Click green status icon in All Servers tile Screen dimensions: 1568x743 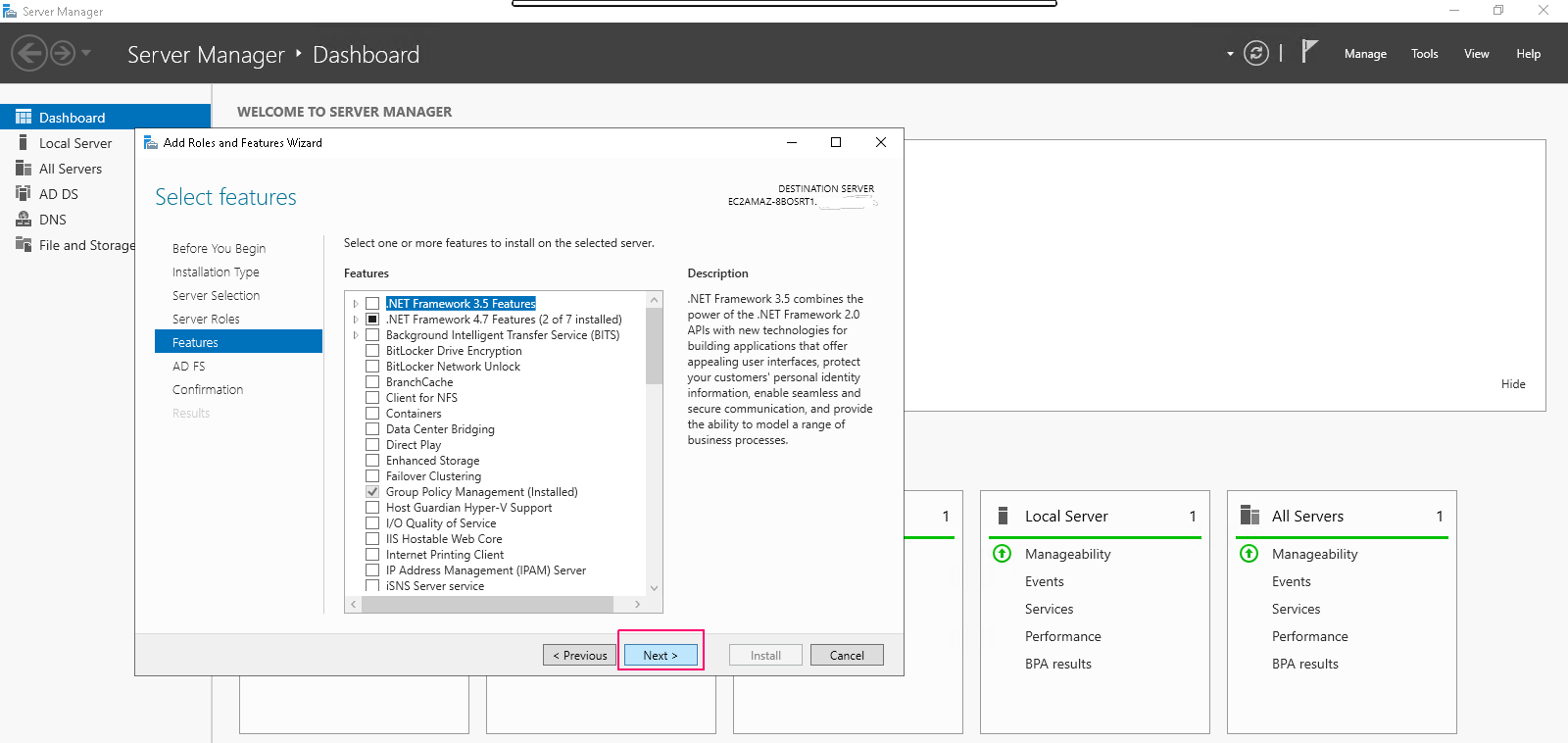[1249, 554]
